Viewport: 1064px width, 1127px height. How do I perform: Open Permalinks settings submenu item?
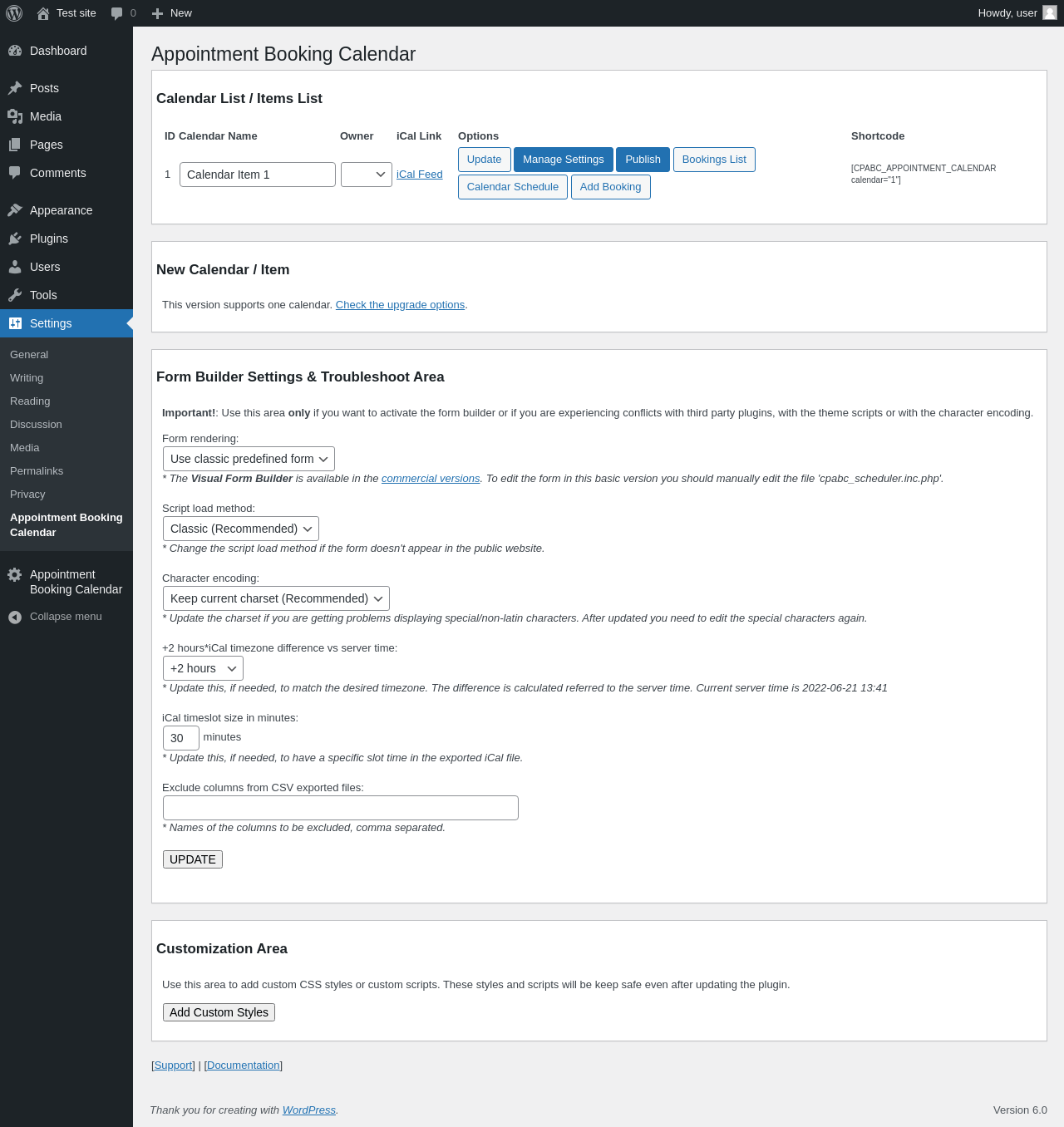coord(37,471)
